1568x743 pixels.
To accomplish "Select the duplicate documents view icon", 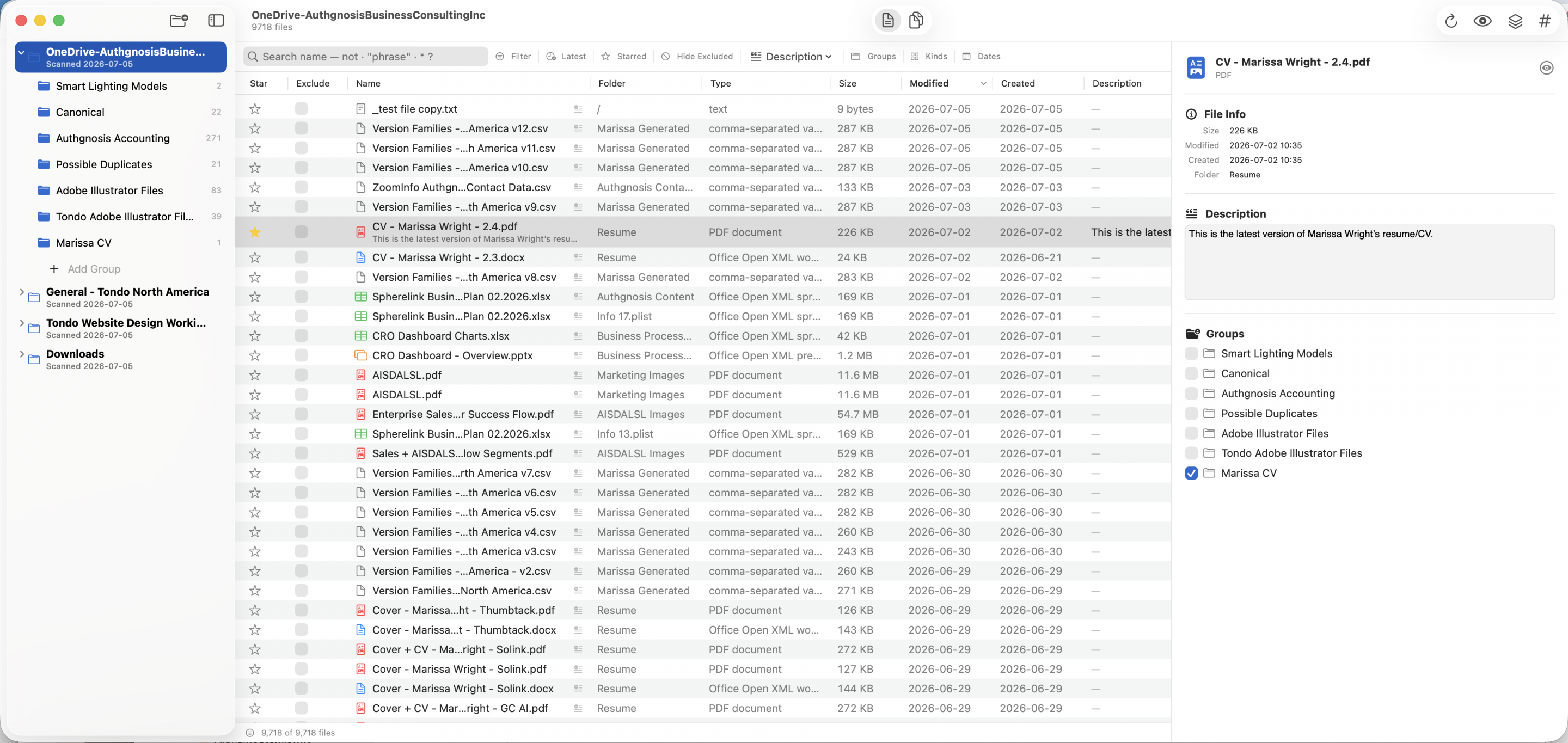I will 915,20.
